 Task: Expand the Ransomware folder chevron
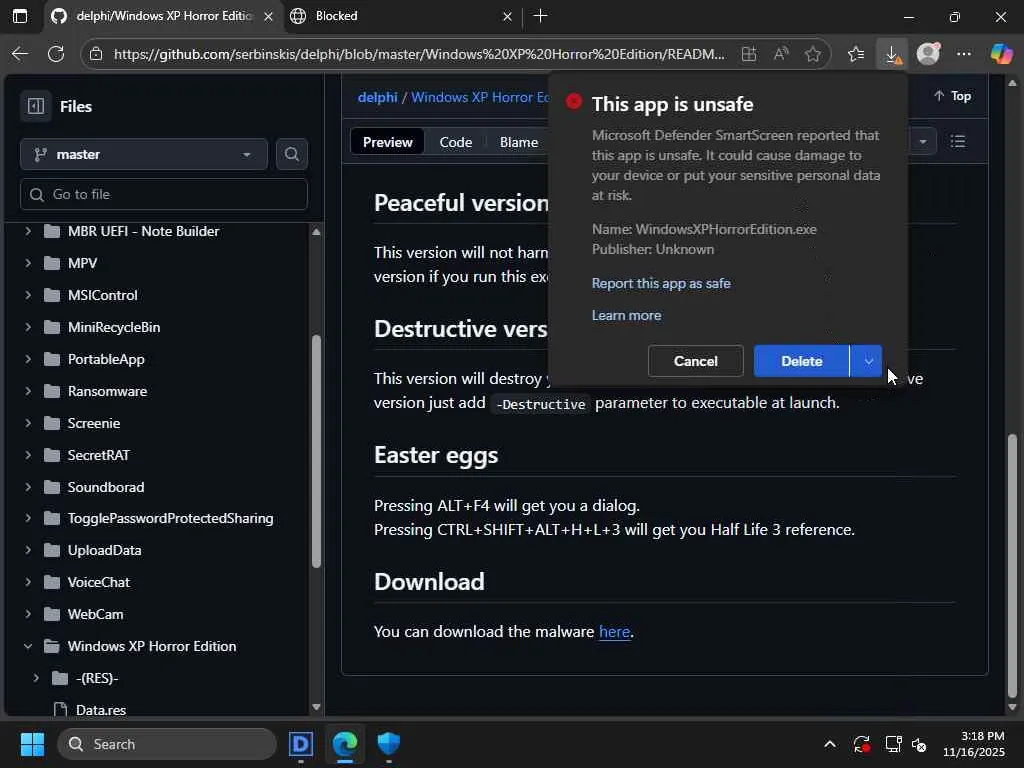(x=28, y=391)
